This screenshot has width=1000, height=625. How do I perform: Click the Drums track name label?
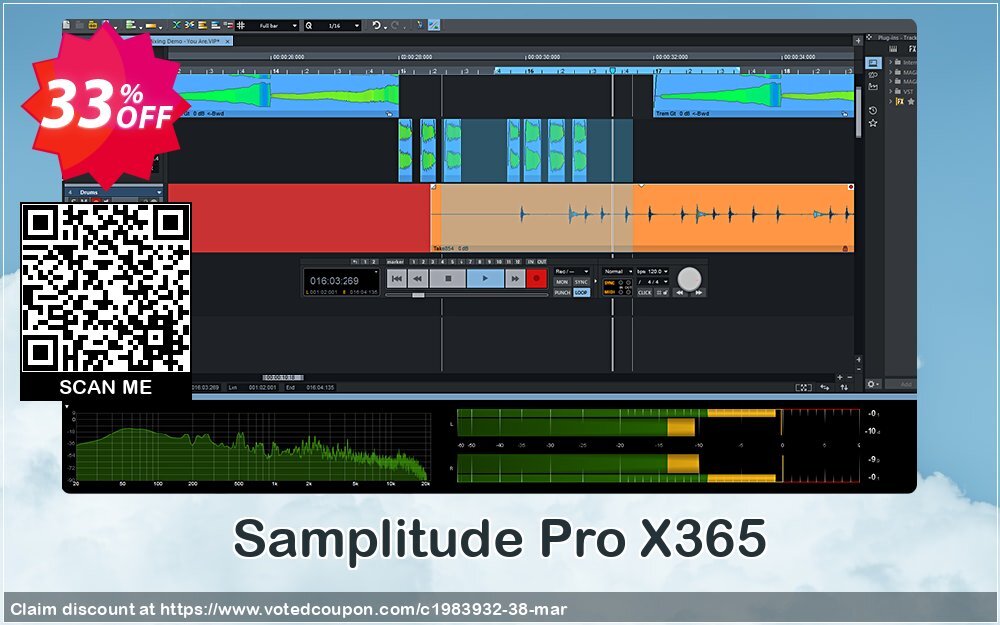click(89, 192)
